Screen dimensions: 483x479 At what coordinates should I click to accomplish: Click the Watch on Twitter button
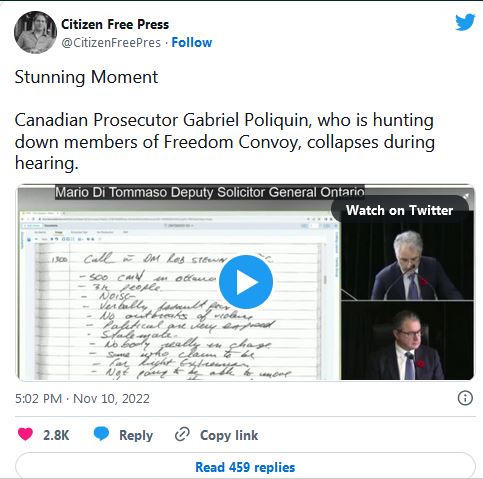click(399, 210)
